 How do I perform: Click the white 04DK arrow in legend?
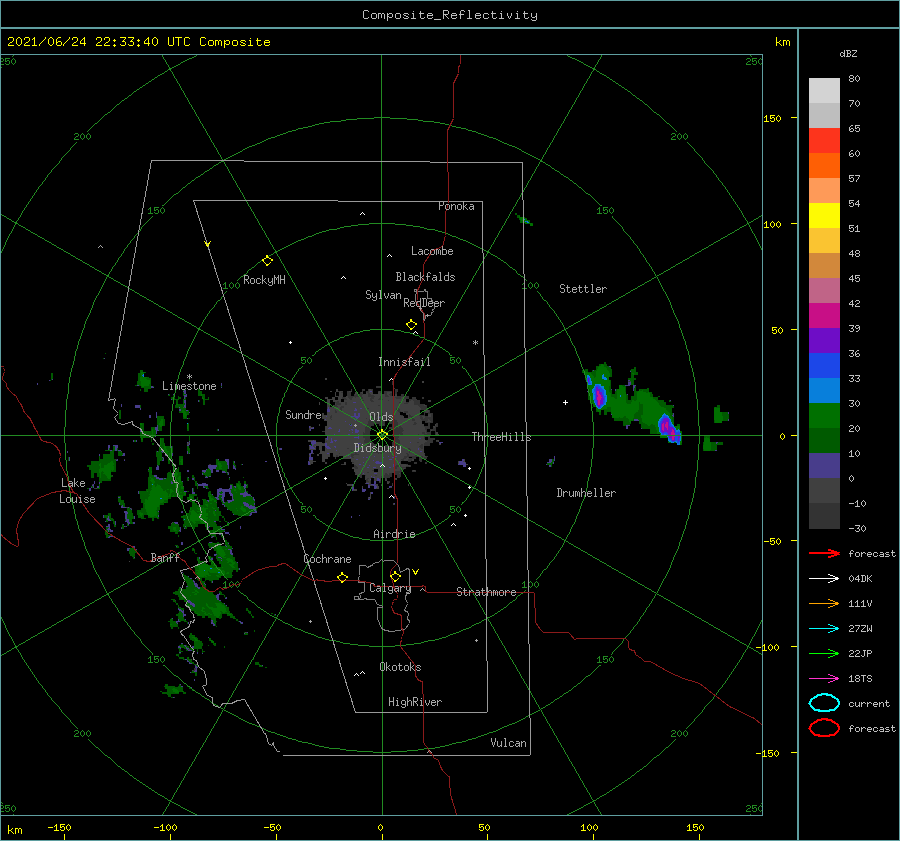click(x=824, y=578)
